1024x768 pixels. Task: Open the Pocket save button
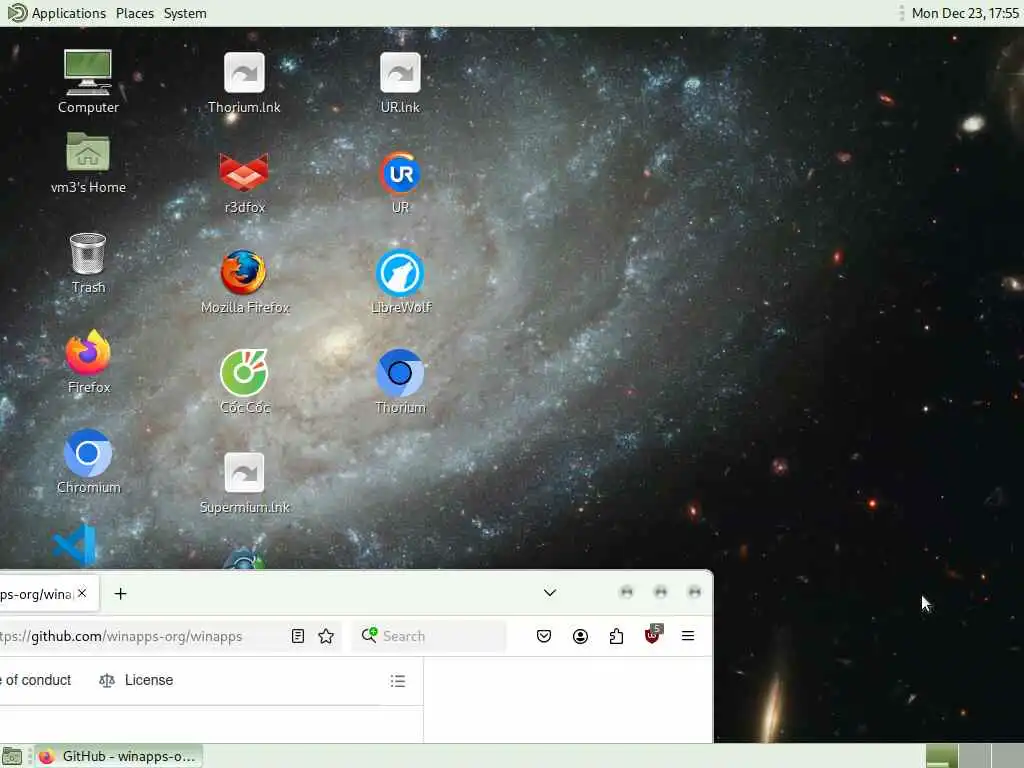(x=543, y=636)
